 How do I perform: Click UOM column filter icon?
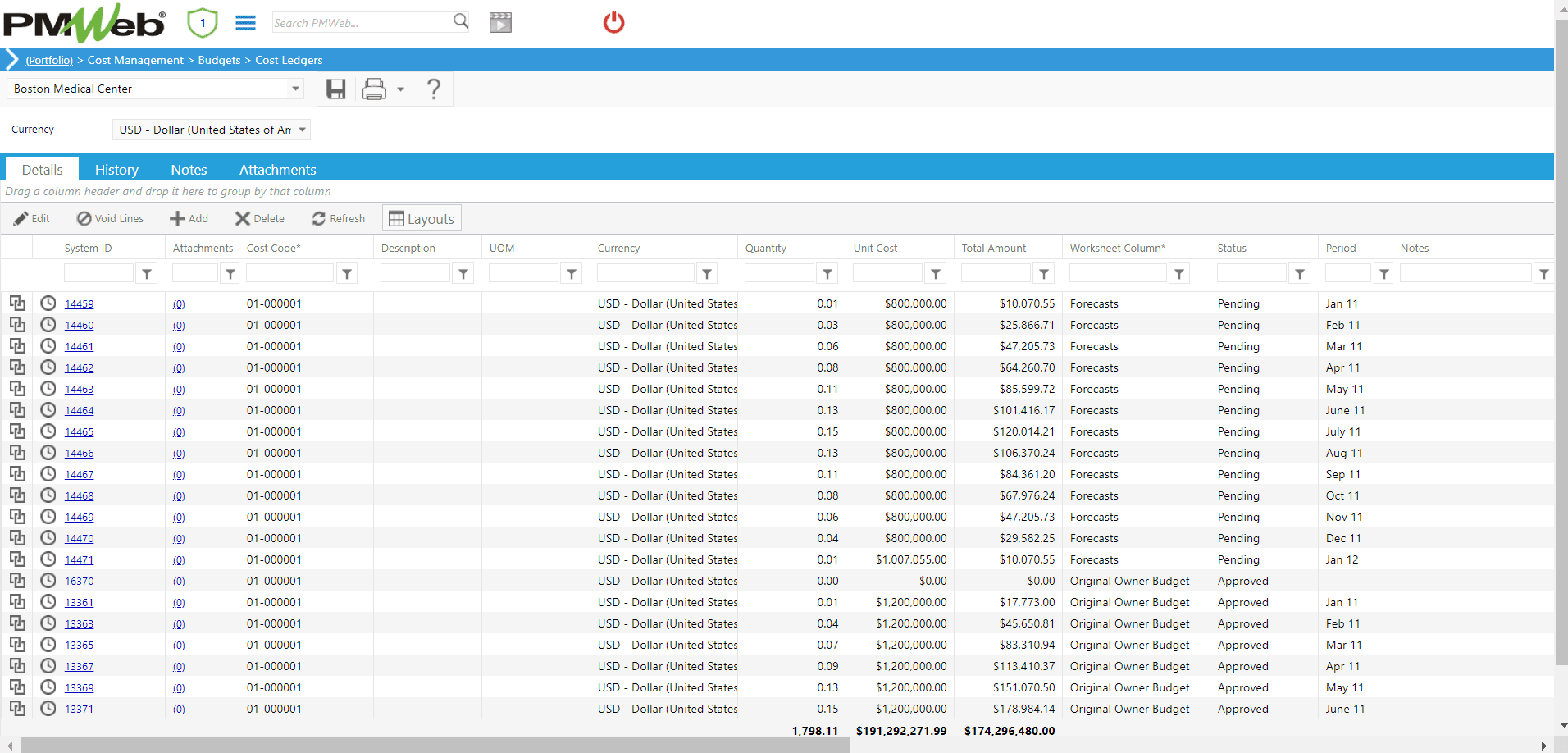pyautogui.click(x=572, y=274)
